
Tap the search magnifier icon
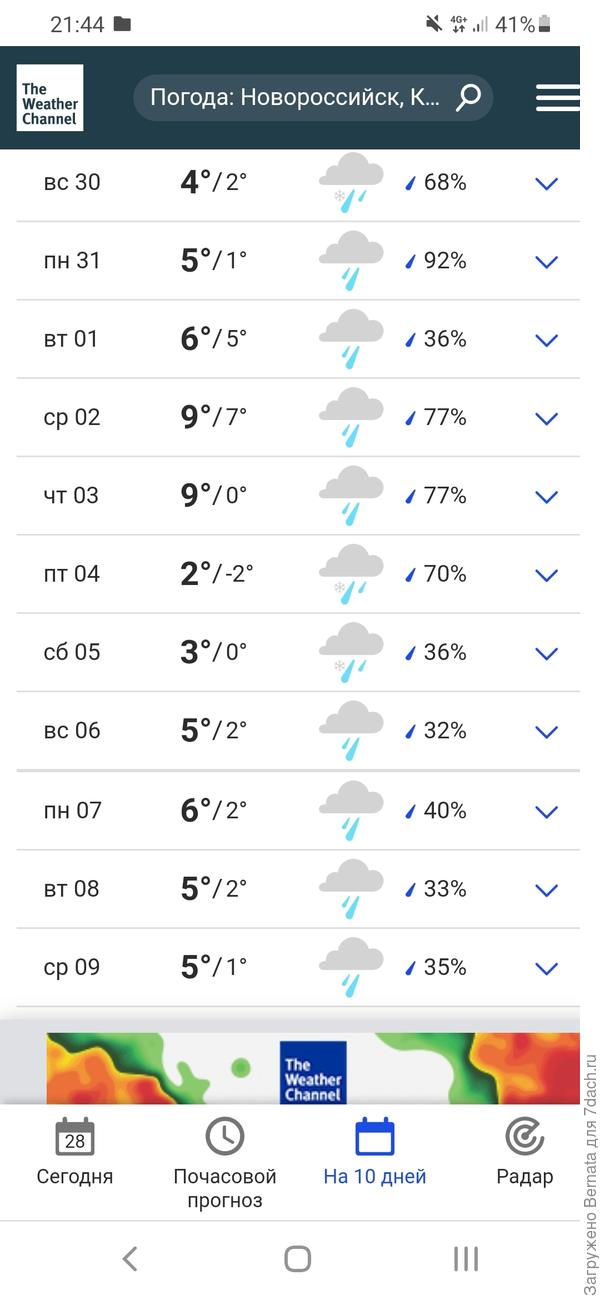(x=468, y=97)
